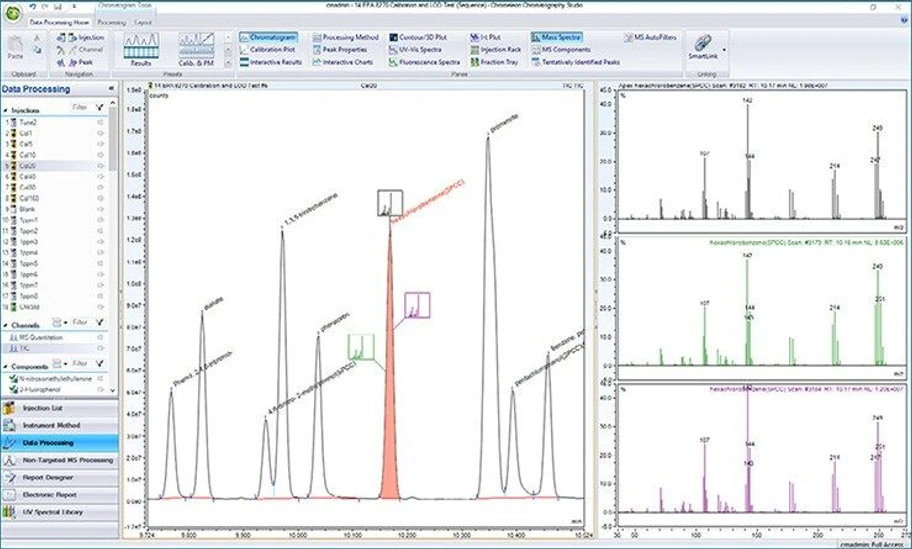The height and width of the screenshot is (549, 912).
Task: Collapse the Channels section triangle
Action: (x=6, y=325)
